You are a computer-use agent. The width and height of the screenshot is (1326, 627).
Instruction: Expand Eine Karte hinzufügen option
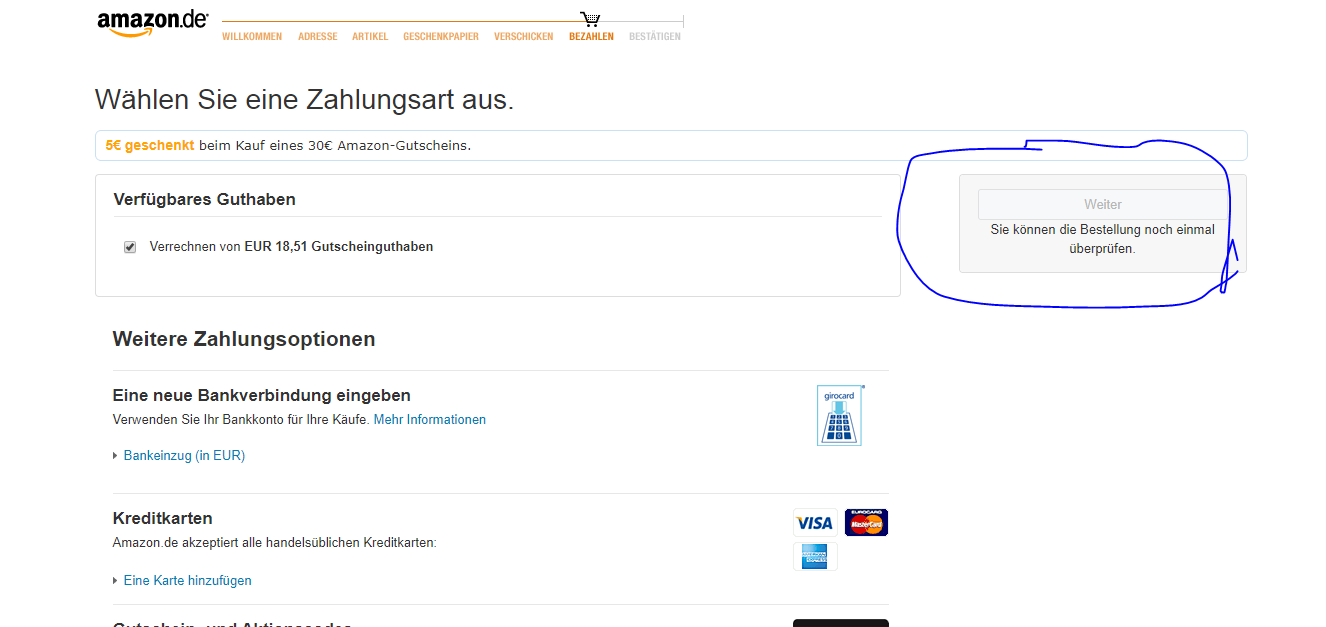(x=187, y=581)
